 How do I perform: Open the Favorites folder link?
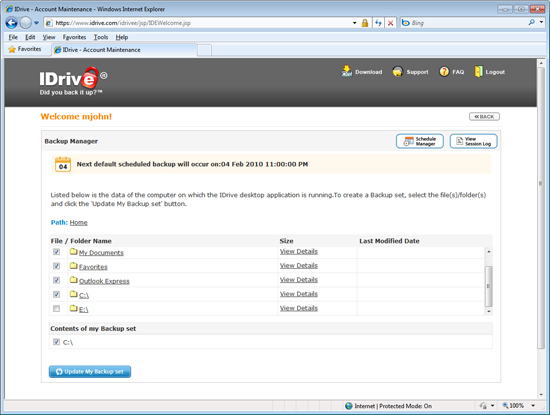coord(93,267)
